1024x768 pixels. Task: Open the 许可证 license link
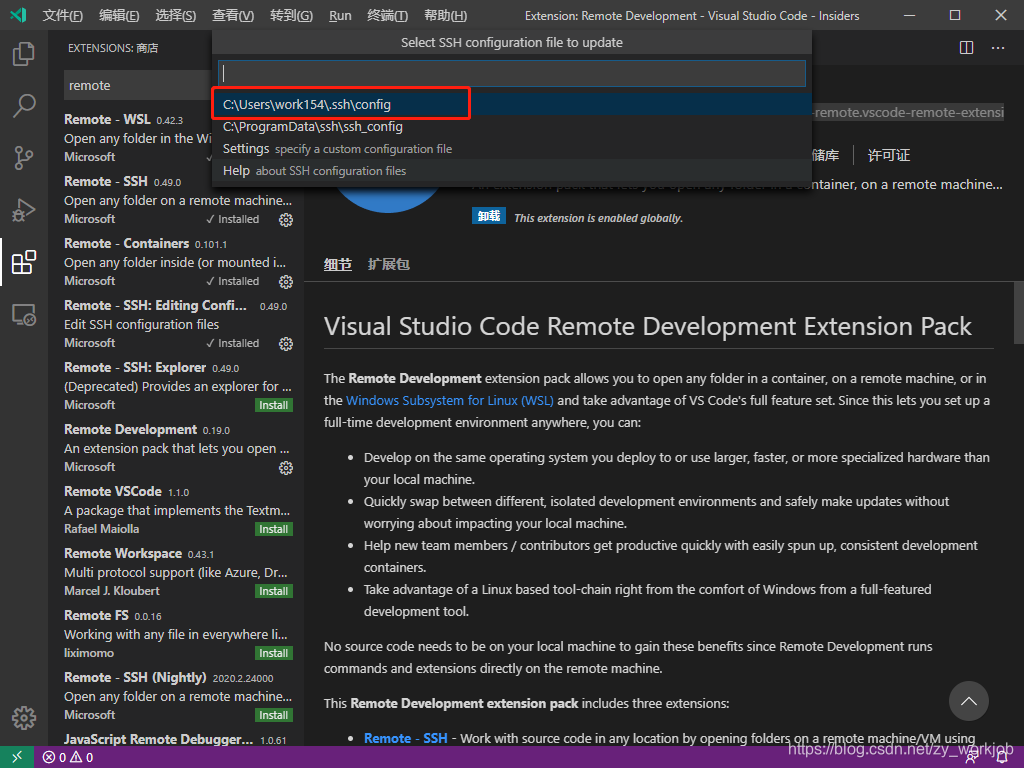[888, 155]
